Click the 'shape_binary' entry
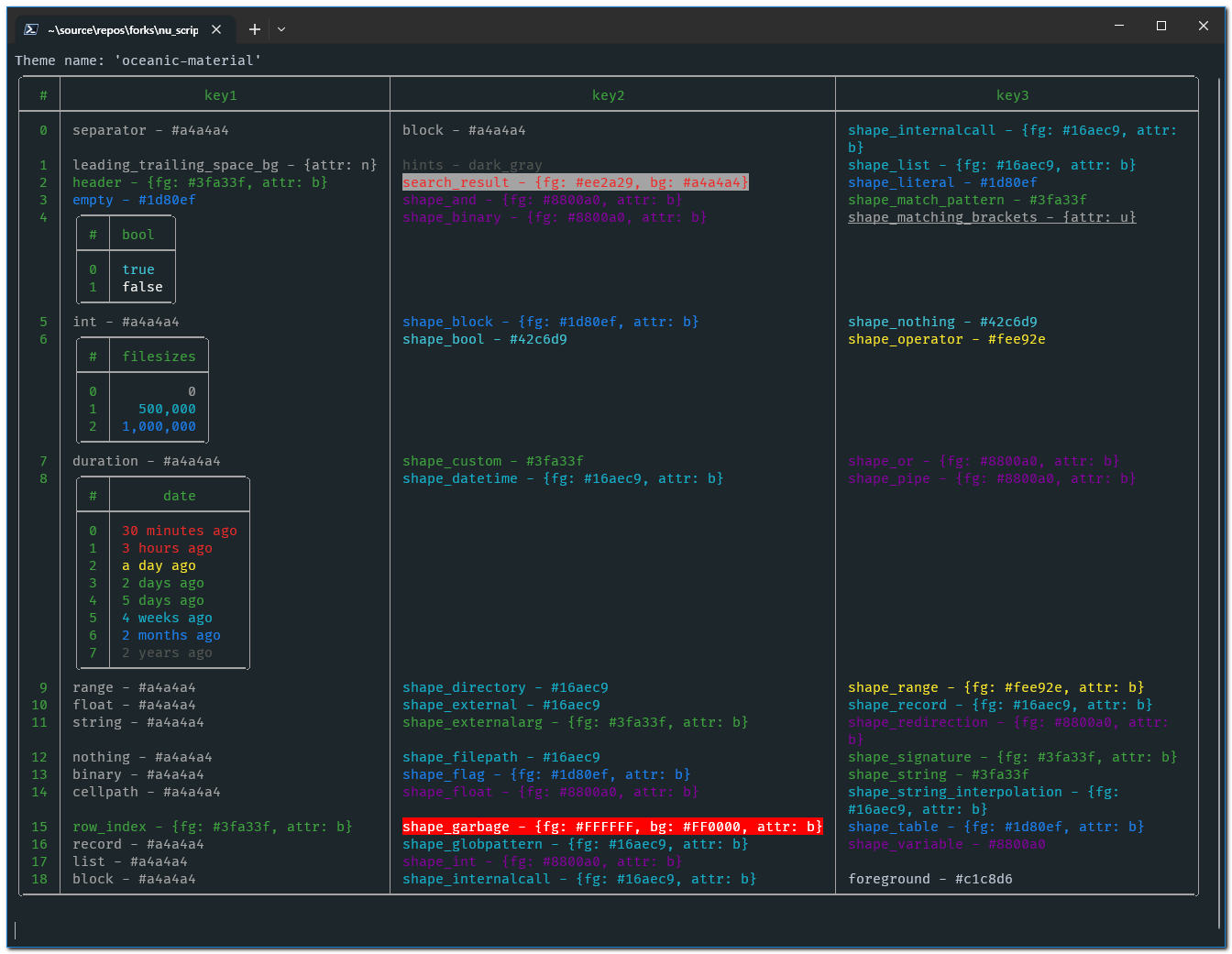Viewport: 1232px width, 954px height. pos(555,217)
